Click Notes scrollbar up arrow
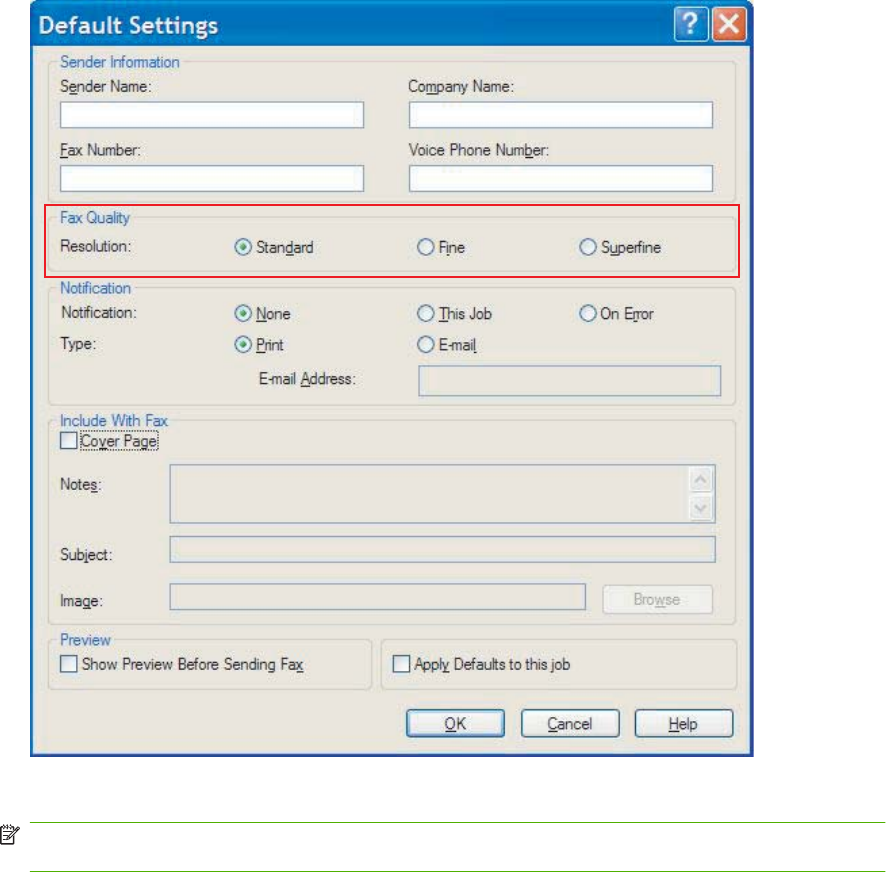 pyautogui.click(x=701, y=480)
